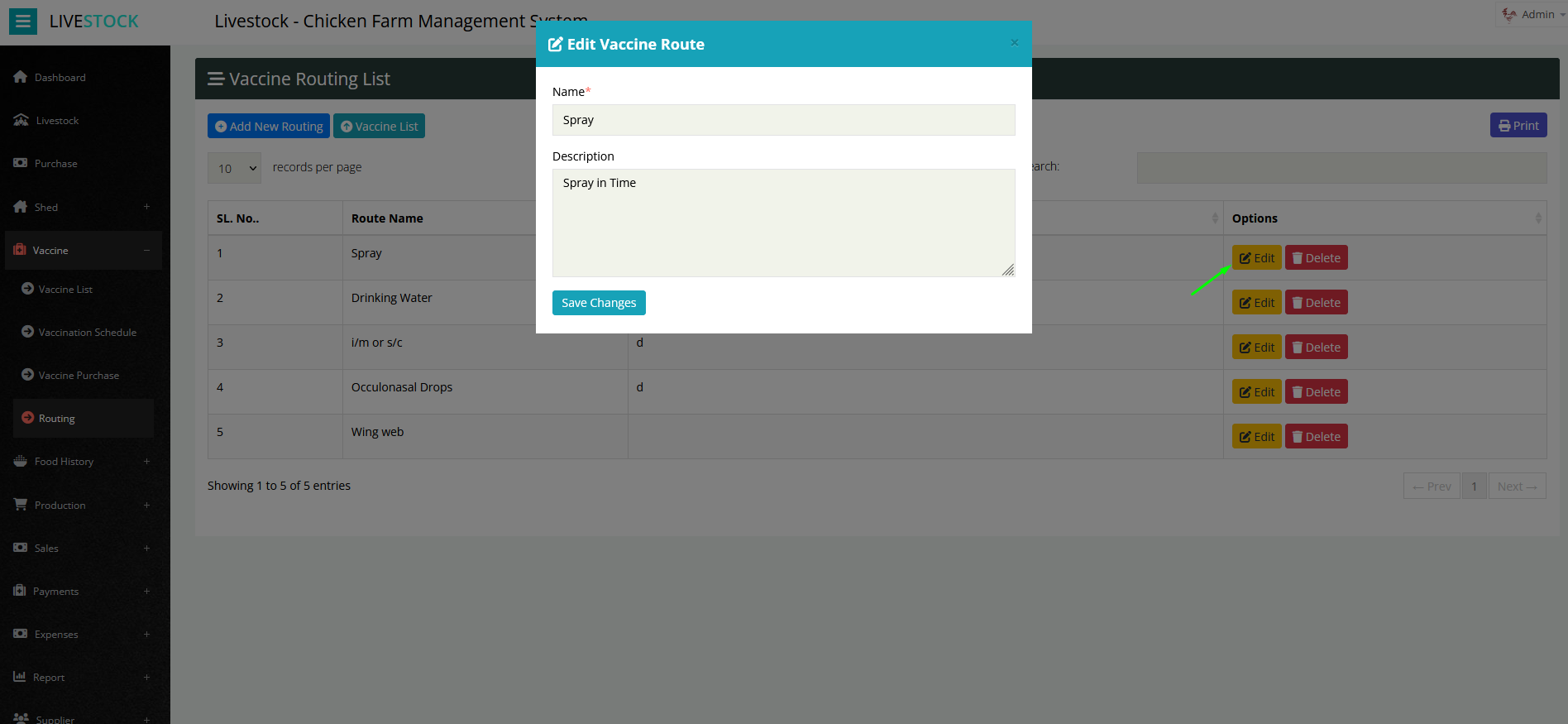
Task: Click the Dashboard home icon in sidebar
Action: coord(21,77)
